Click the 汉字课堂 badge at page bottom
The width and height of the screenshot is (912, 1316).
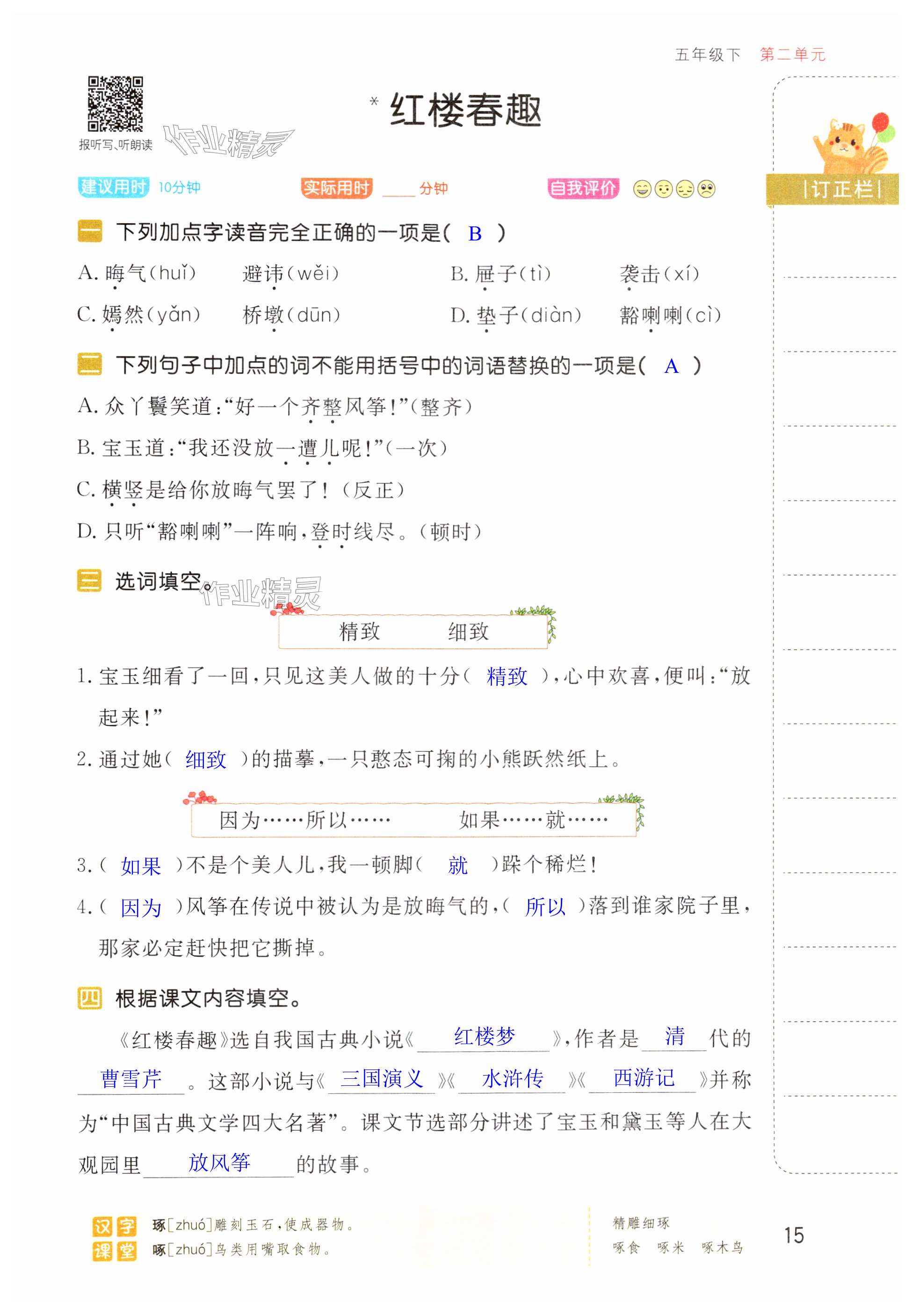pos(114,1238)
